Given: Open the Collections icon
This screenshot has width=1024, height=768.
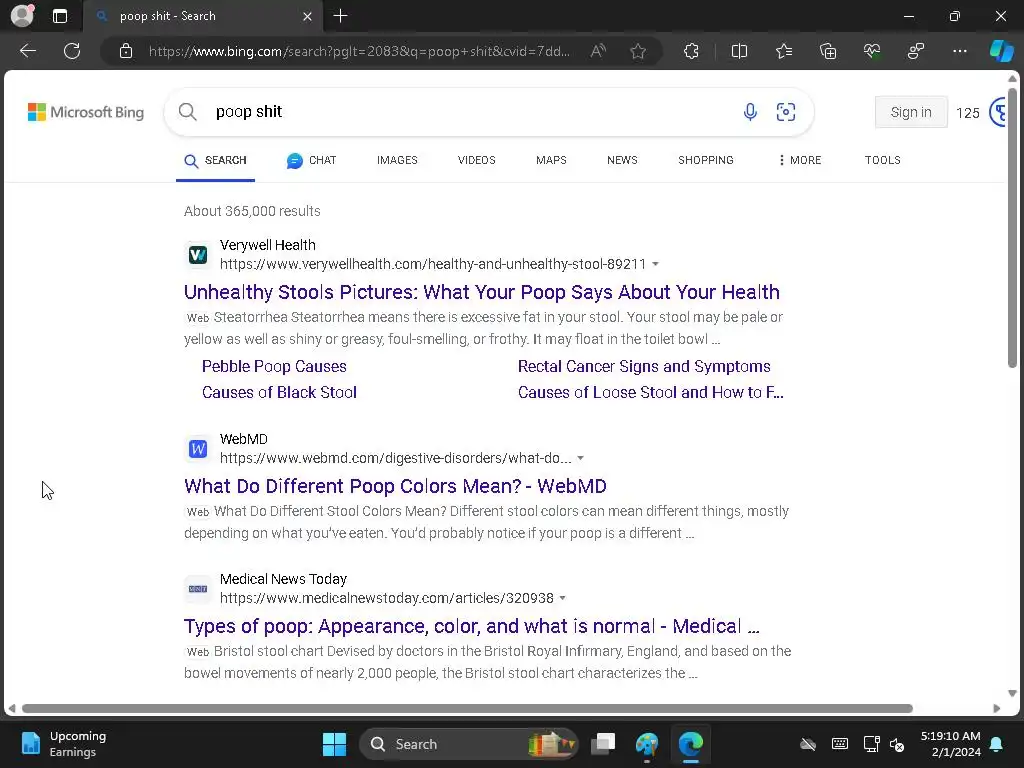Looking at the screenshot, I should pos(828,51).
